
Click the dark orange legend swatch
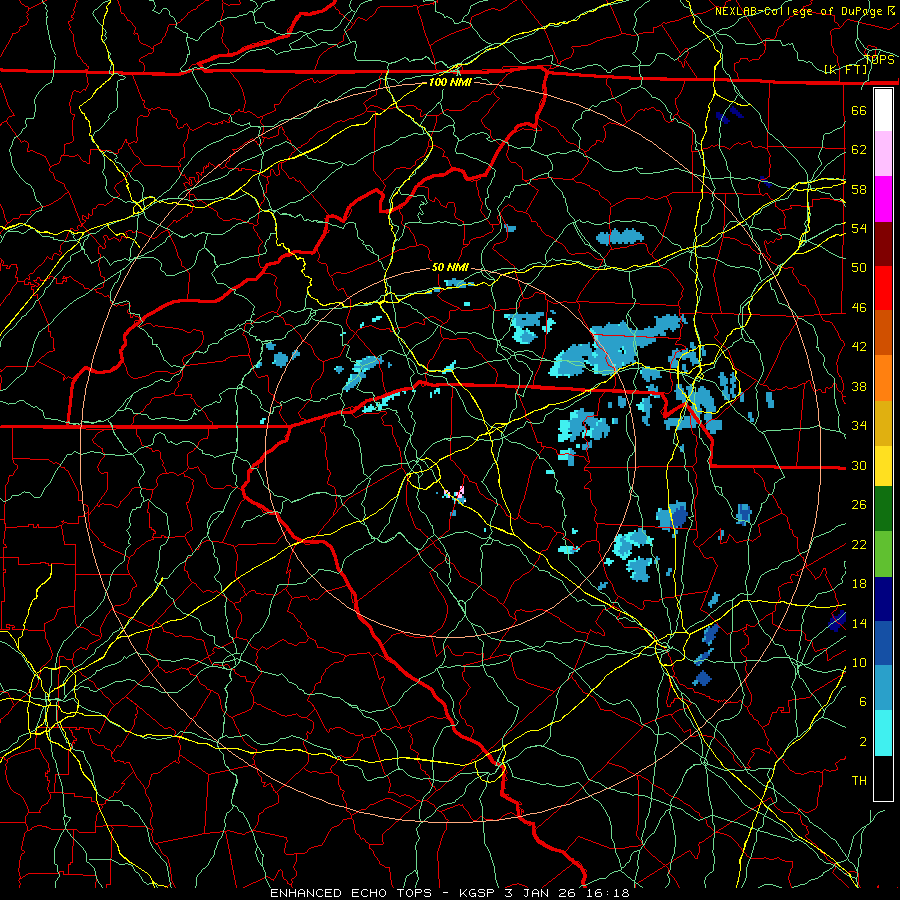click(x=883, y=333)
